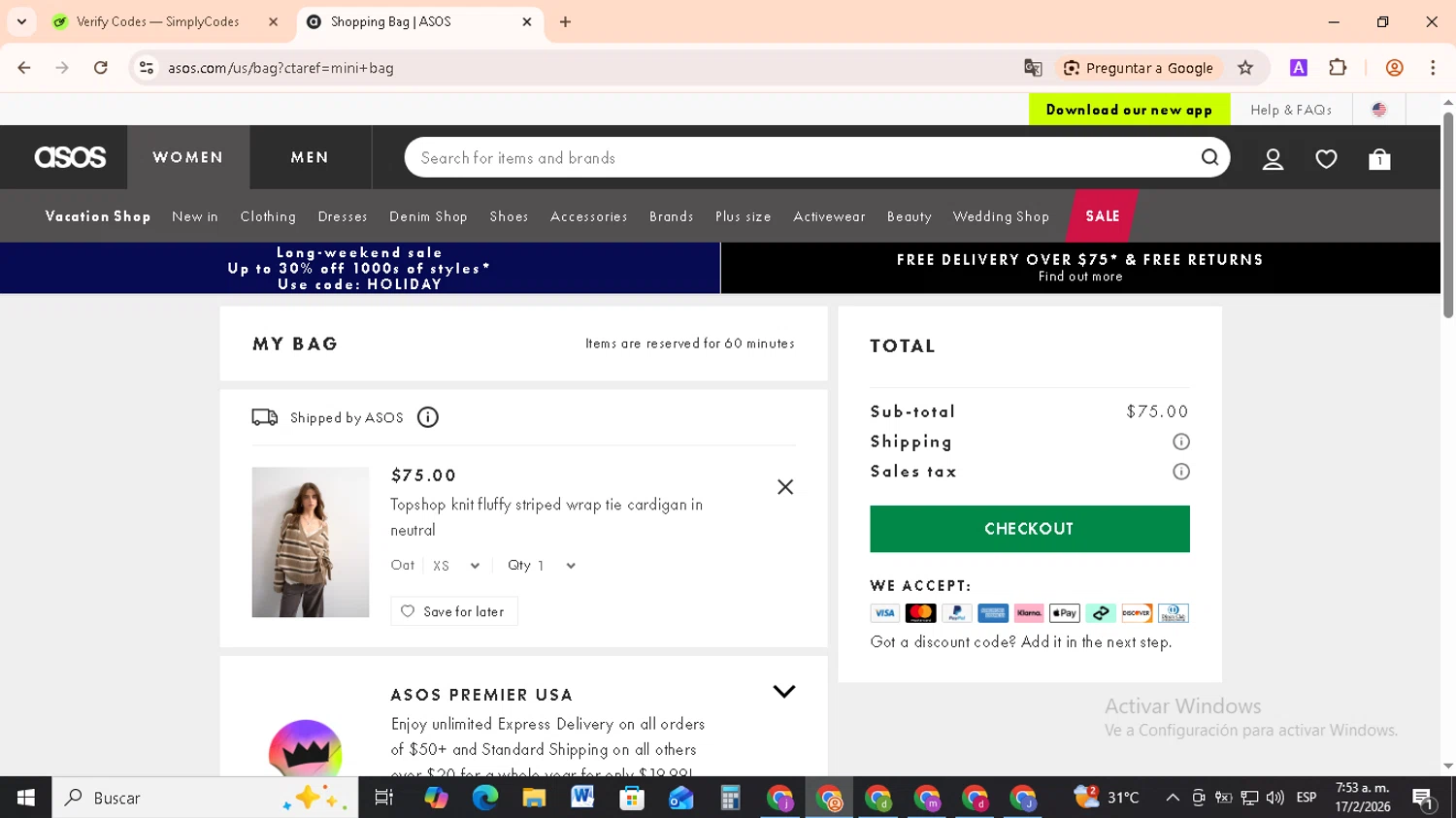1456x818 pixels.
Task: Open Brands menu
Action: tap(672, 216)
